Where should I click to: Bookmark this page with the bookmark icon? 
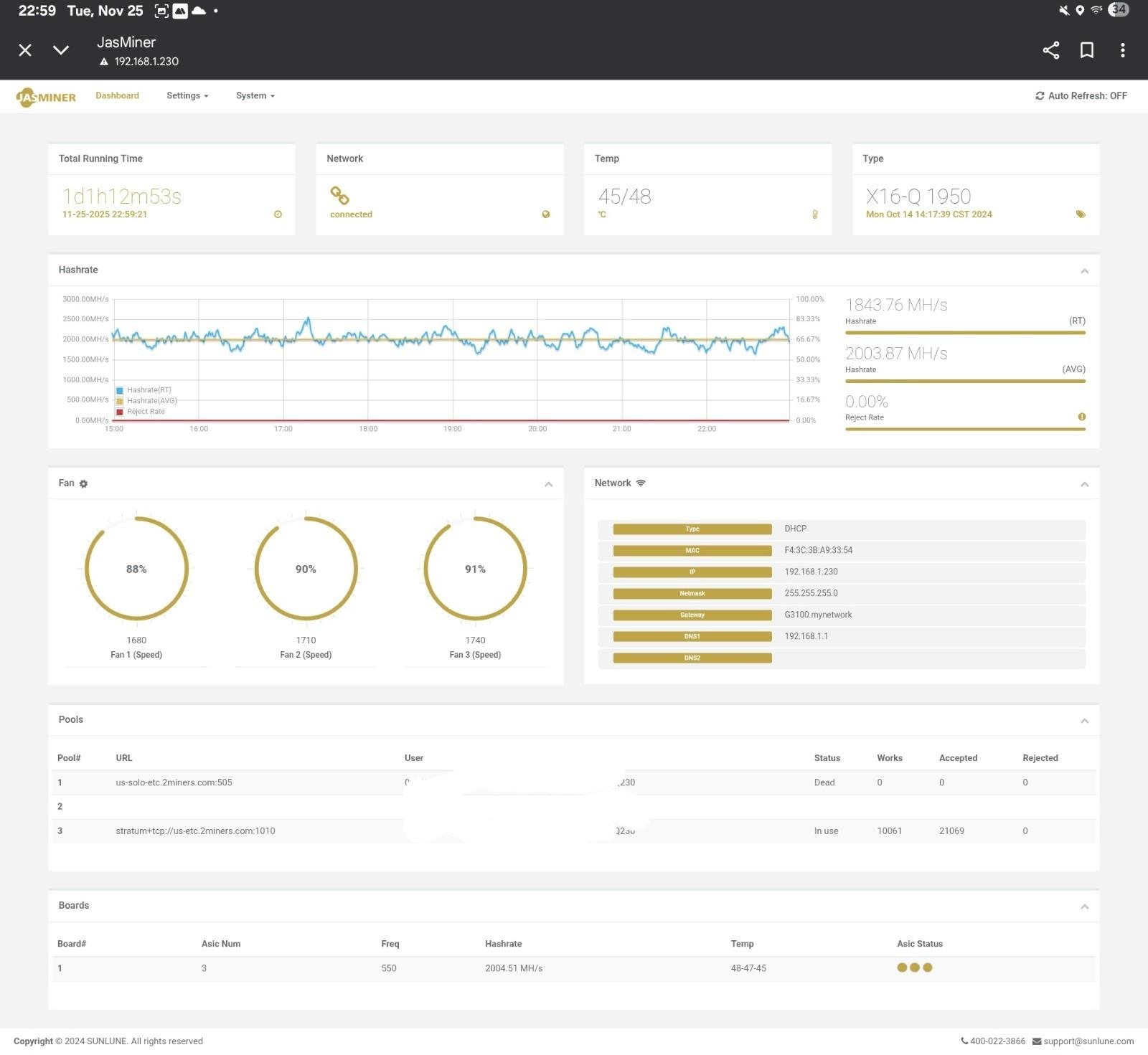coord(1086,50)
